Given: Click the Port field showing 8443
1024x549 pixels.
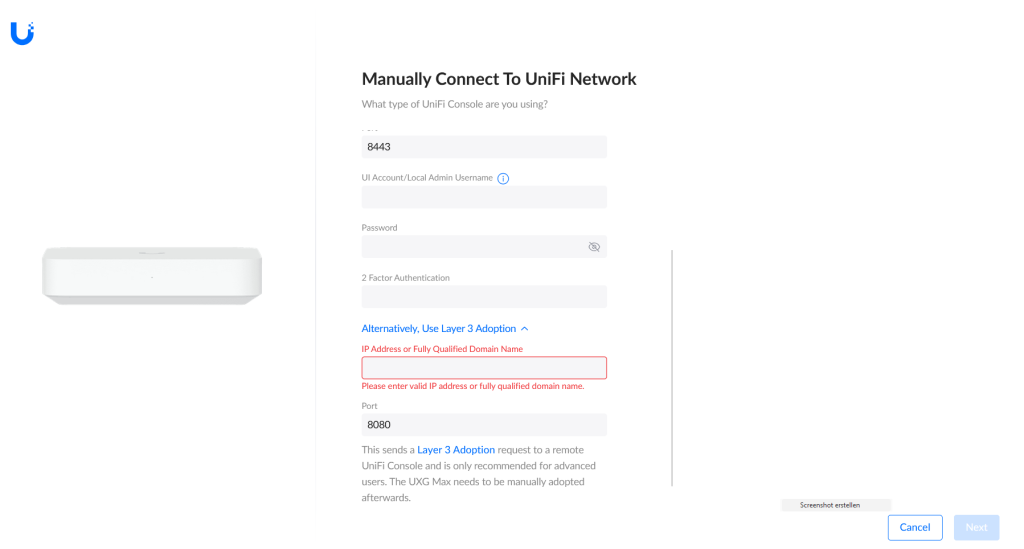Looking at the screenshot, I should [484, 147].
